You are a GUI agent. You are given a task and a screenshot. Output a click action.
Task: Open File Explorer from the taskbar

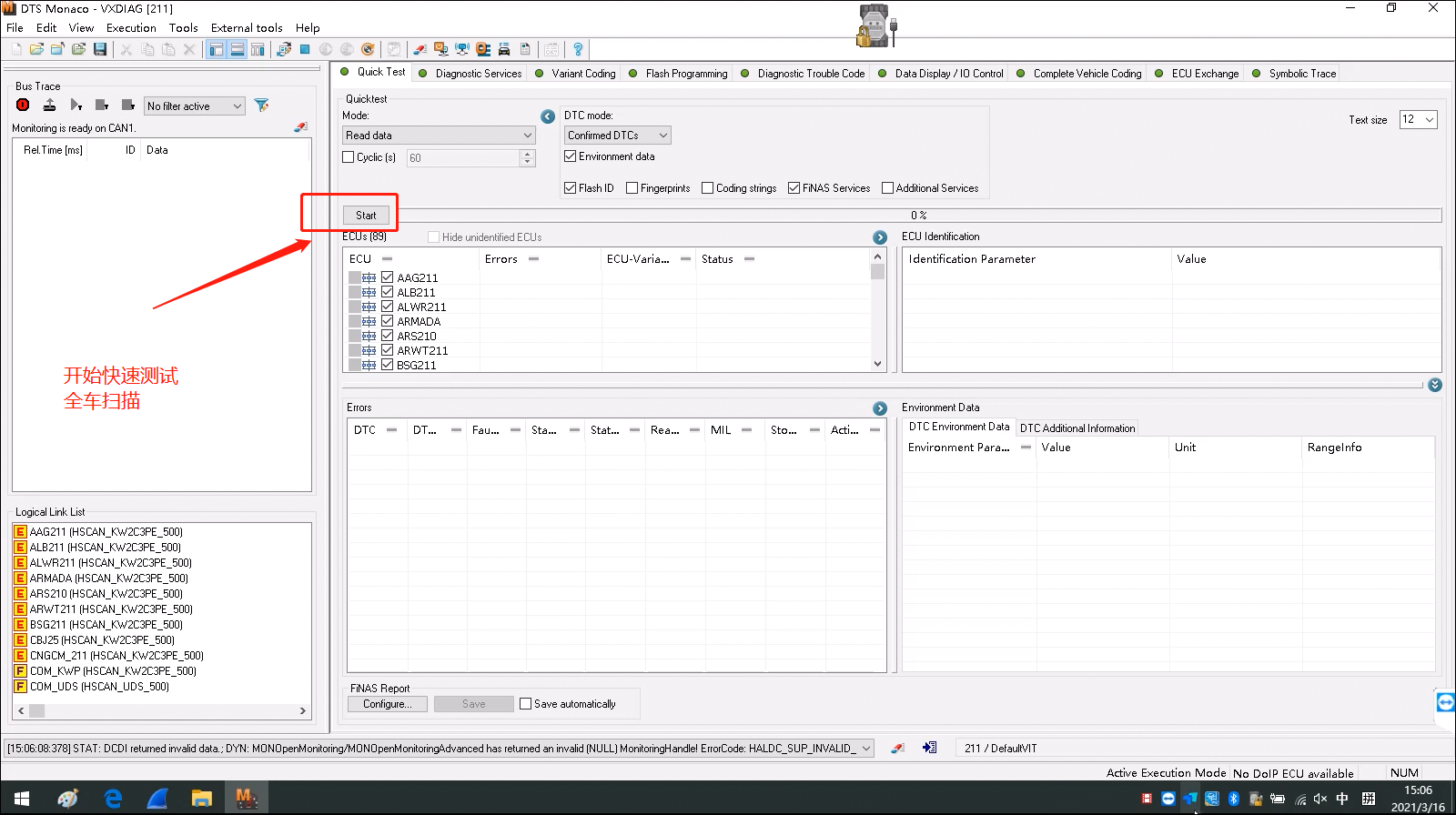pyautogui.click(x=202, y=799)
